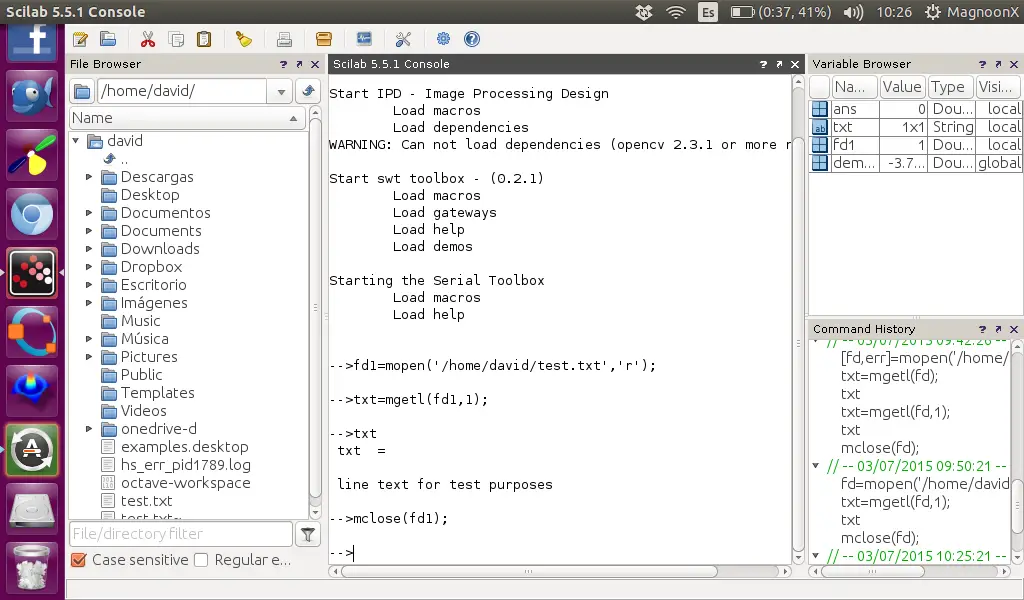Expand the Dropbox folder
The width and height of the screenshot is (1024, 600).
pyautogui.click(x=89, y=267)
